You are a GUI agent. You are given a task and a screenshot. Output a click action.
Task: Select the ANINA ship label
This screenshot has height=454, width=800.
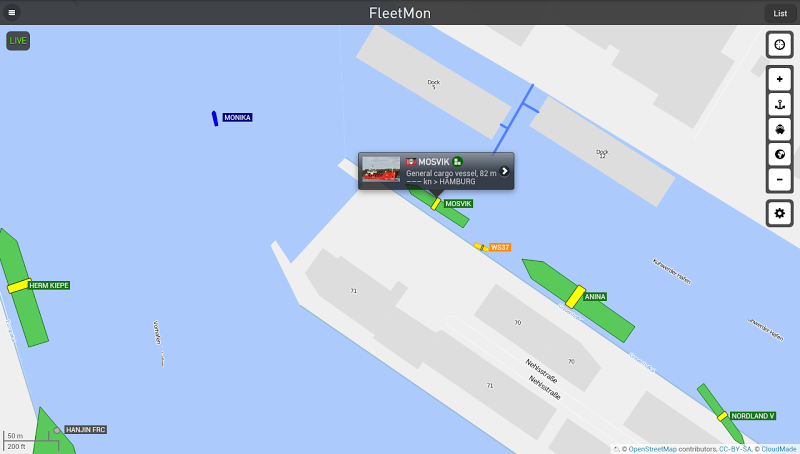595,297
